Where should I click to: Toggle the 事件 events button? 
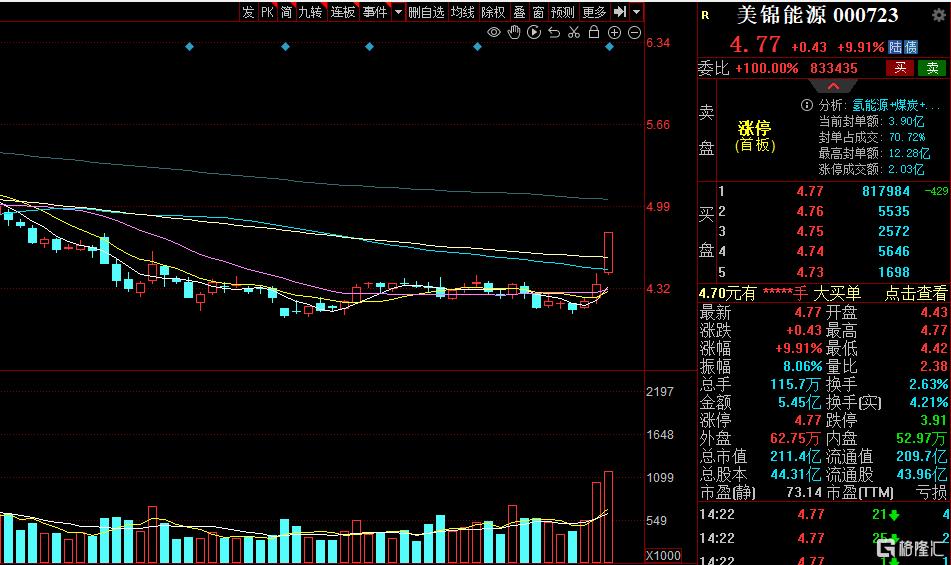click(375, 12)
